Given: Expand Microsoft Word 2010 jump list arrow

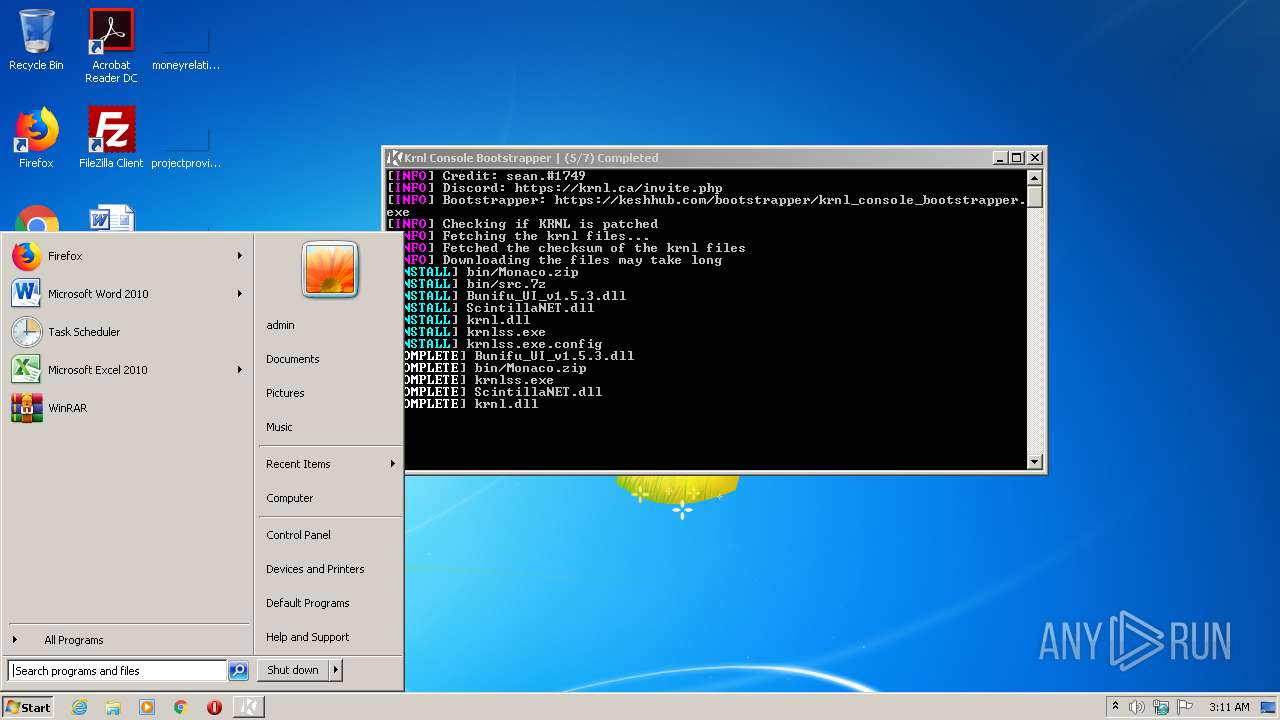Looking at the screenshot, I should tap(240, 294).
